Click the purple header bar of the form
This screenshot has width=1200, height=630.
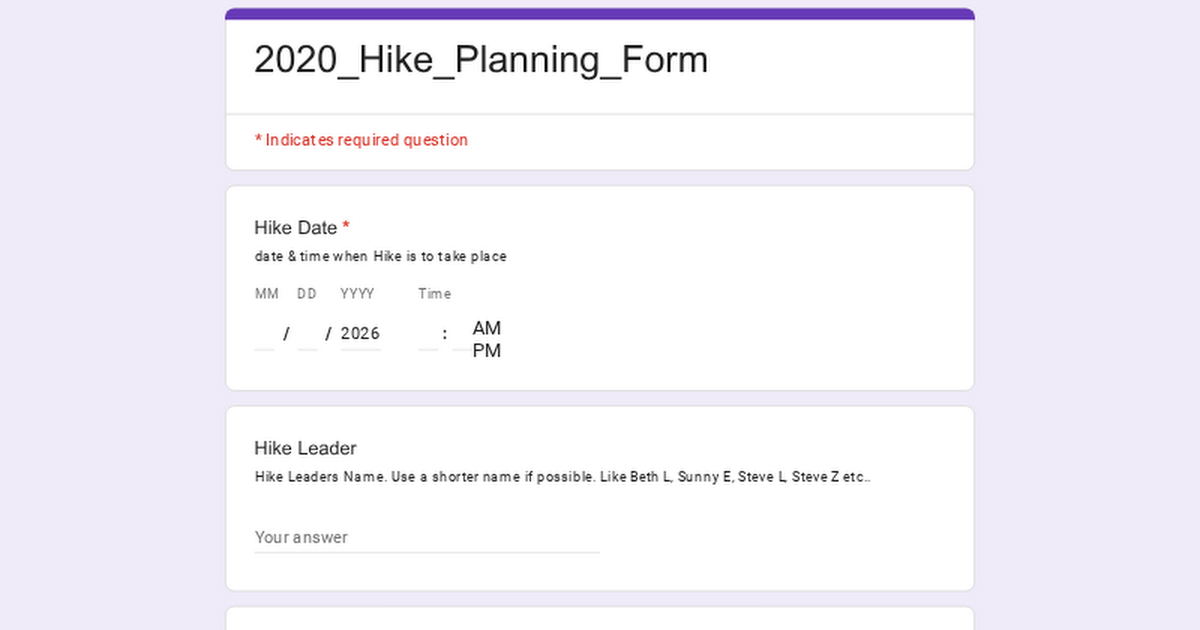(600, 11)
